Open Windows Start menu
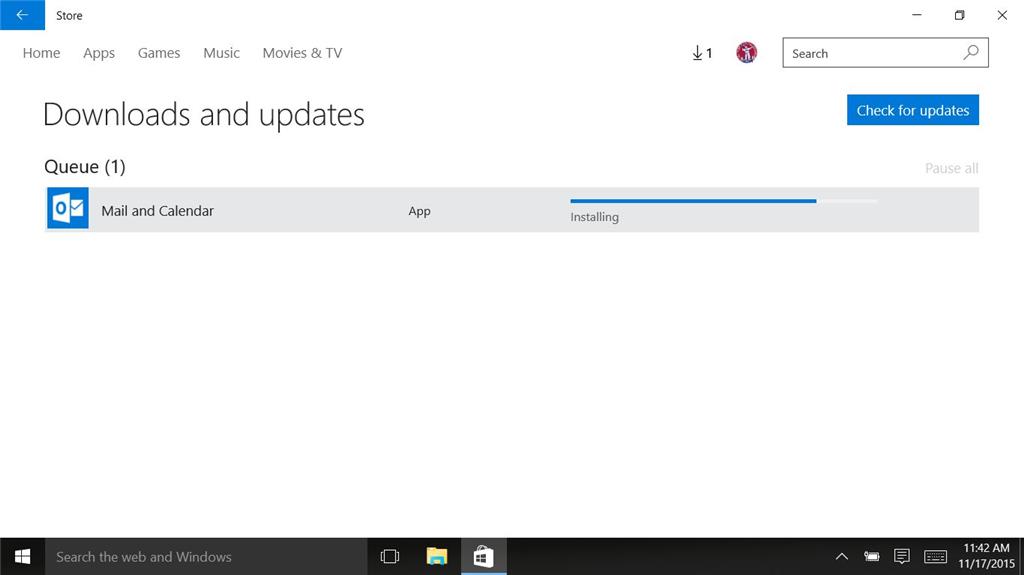 click(22, 557)
